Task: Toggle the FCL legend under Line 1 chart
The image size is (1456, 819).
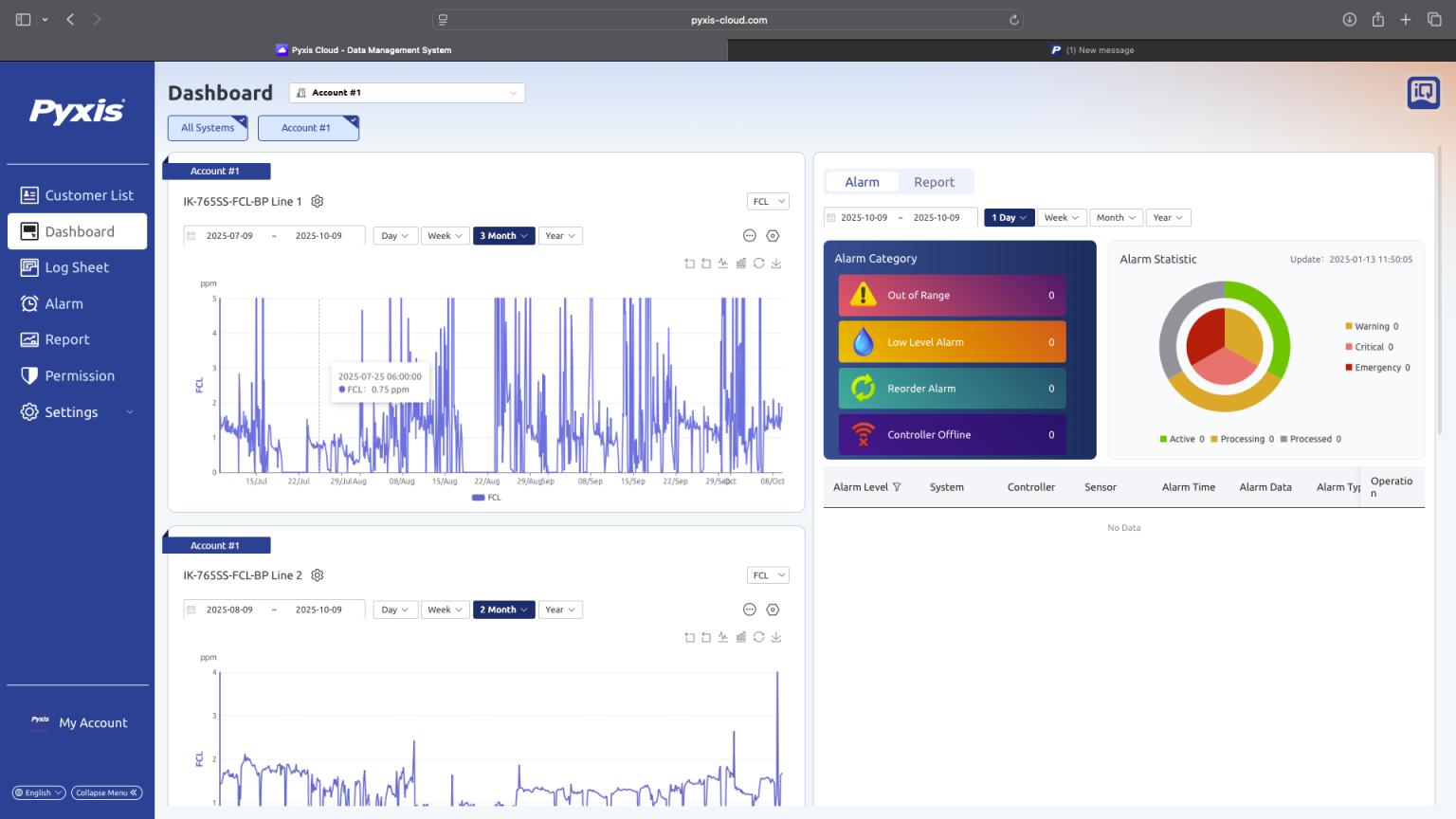Action: [485, 497]
